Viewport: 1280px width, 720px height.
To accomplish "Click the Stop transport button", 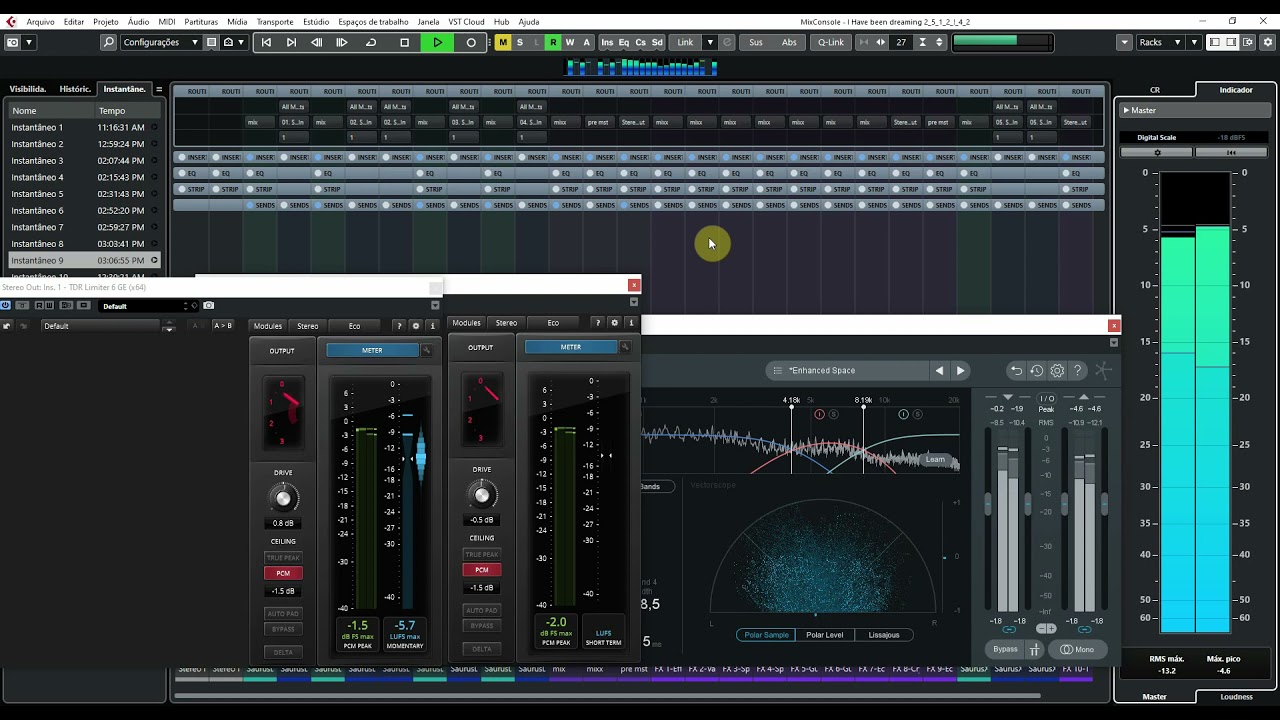I will pos(404,42).
